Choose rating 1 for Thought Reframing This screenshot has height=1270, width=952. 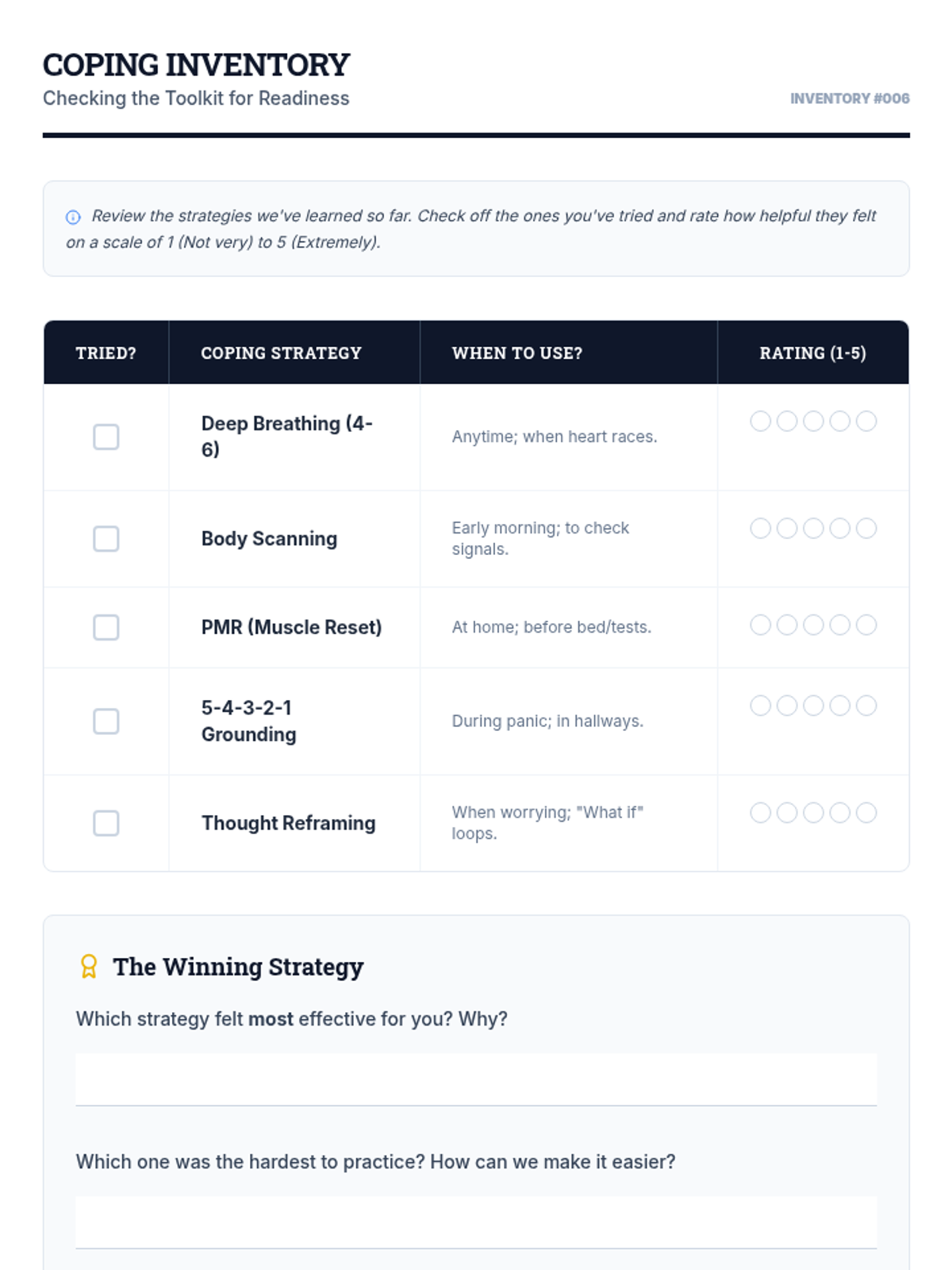click(761, 813)
